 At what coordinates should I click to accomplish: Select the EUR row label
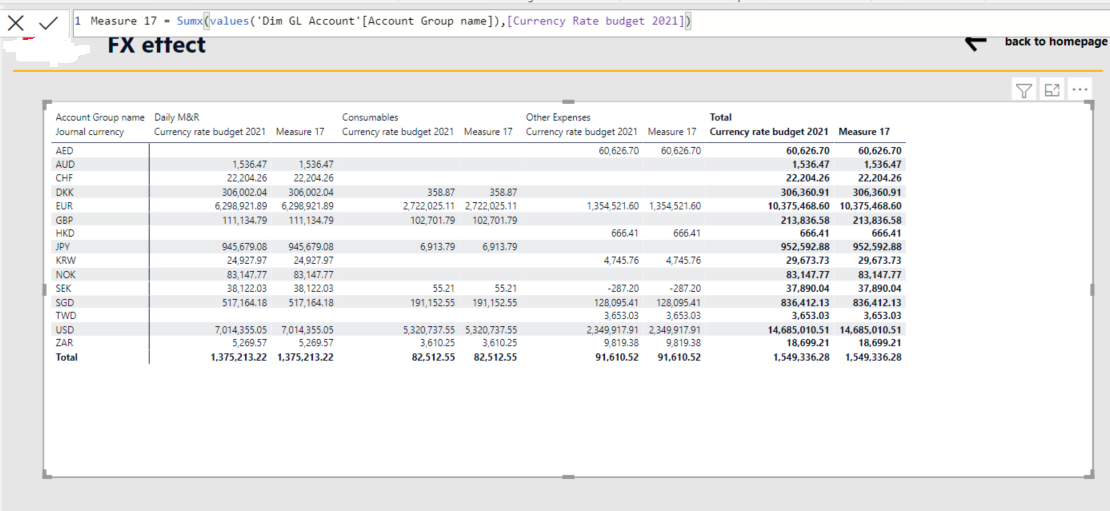pos(64,205)
